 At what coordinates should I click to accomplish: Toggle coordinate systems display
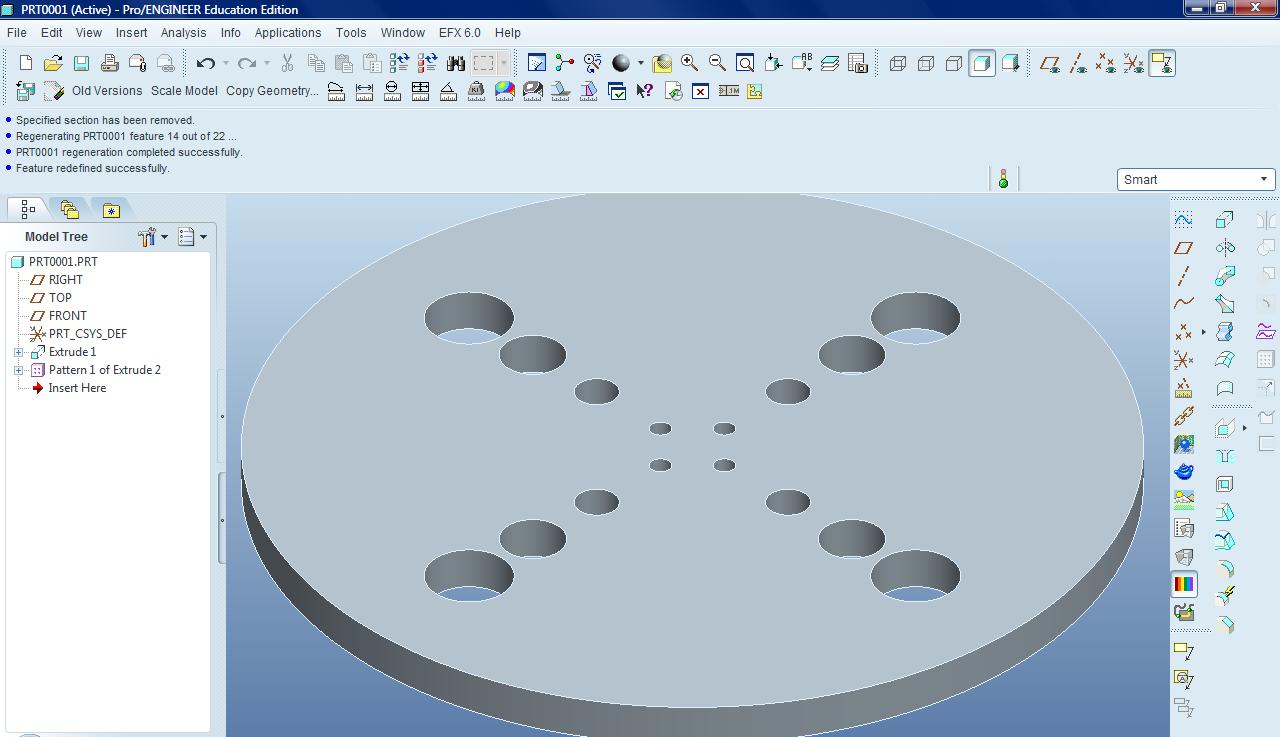click(1134, 63)
